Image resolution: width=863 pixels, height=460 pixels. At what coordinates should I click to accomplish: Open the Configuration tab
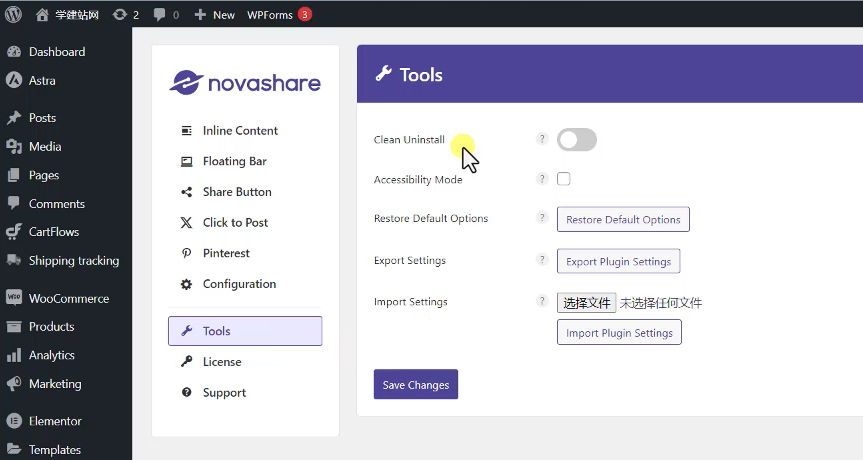pos(239,284)
